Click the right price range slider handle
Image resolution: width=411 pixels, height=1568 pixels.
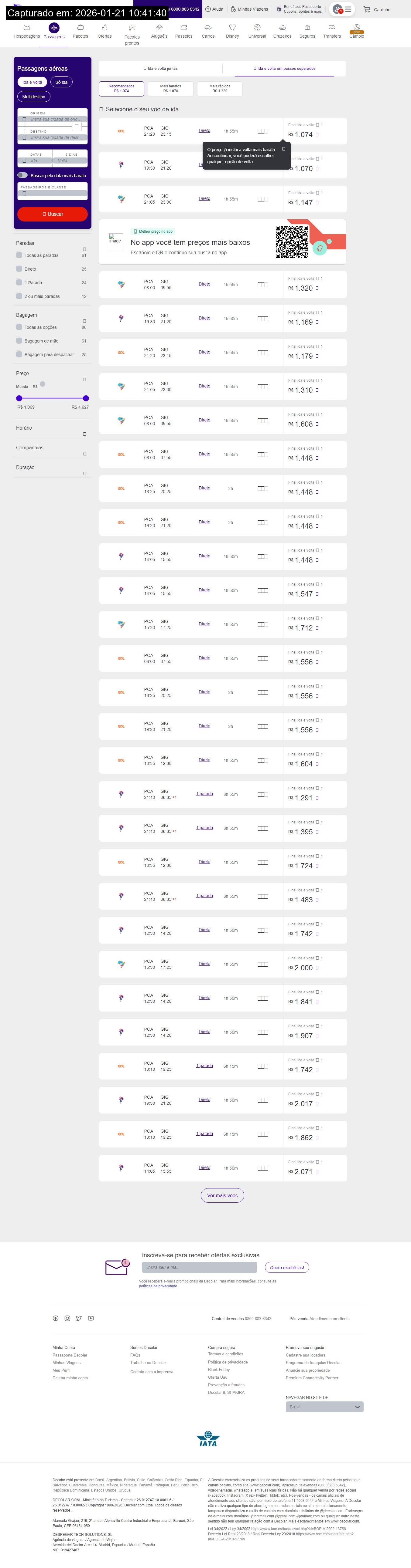(86, 398)
